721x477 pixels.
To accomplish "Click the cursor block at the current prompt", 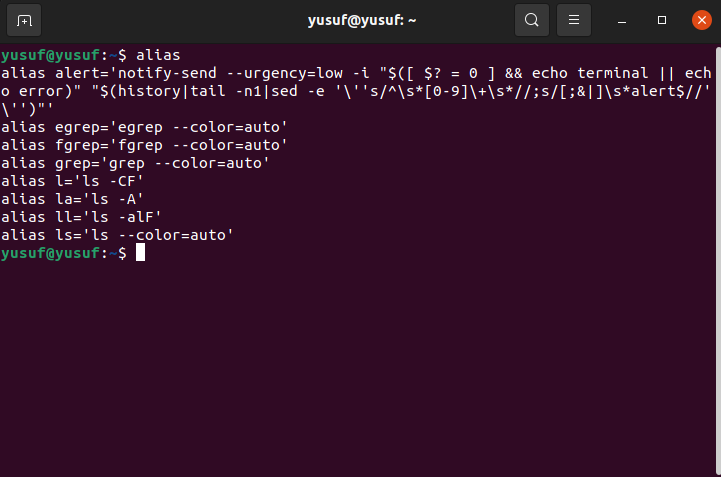I will pos(140,253).
